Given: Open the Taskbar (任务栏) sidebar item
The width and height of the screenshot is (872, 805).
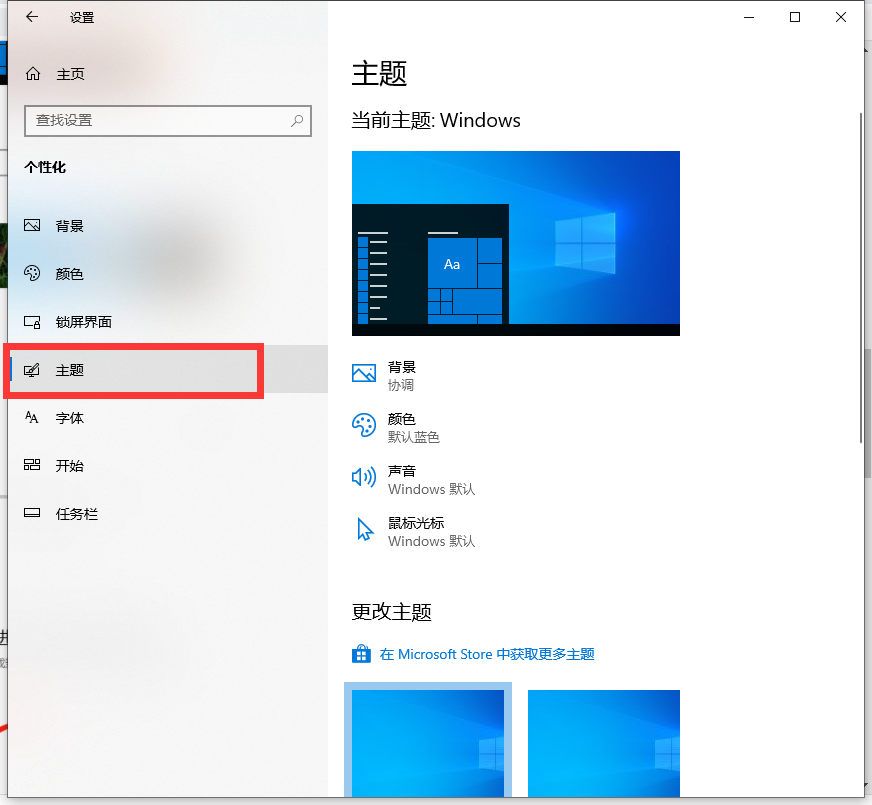Looking at the screenshot, I should 76,514.
